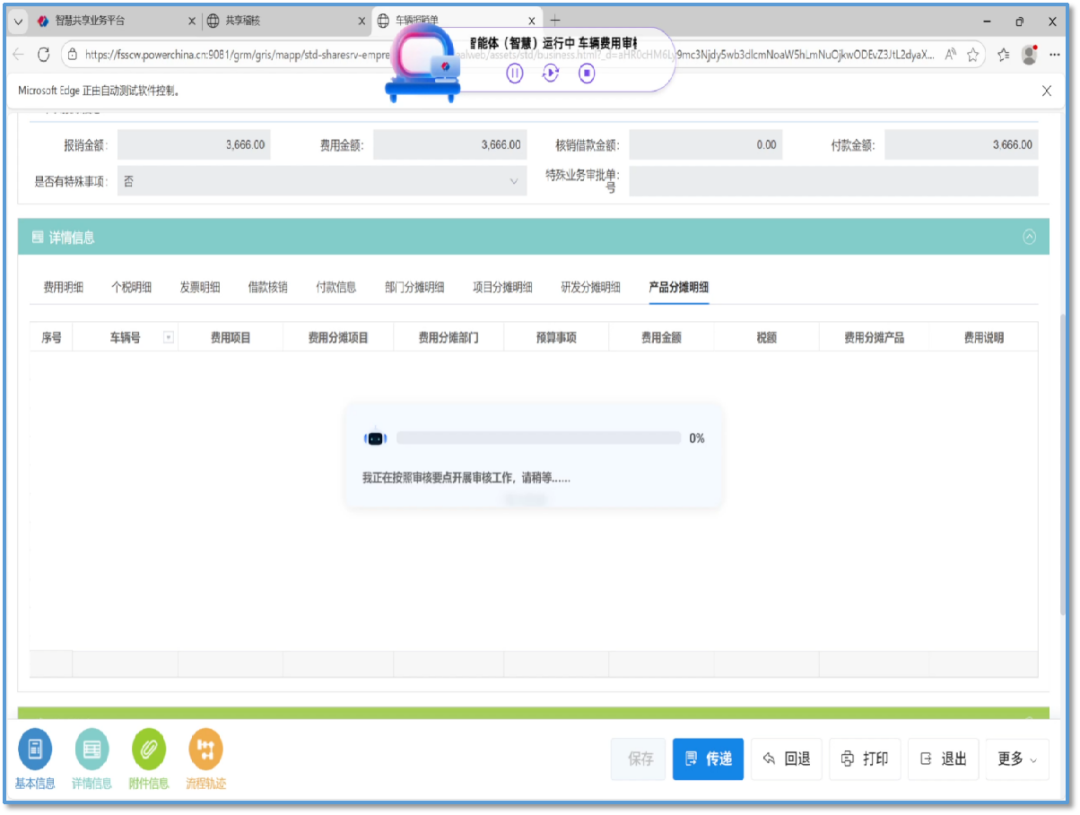Click the 报销金额 field
Image resolution: width=1080 pixels, height=815 pixels.
point(194,145)
